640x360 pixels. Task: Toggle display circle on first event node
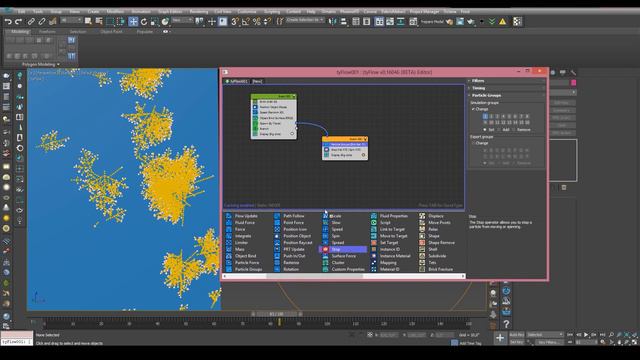tap(292, 134)
